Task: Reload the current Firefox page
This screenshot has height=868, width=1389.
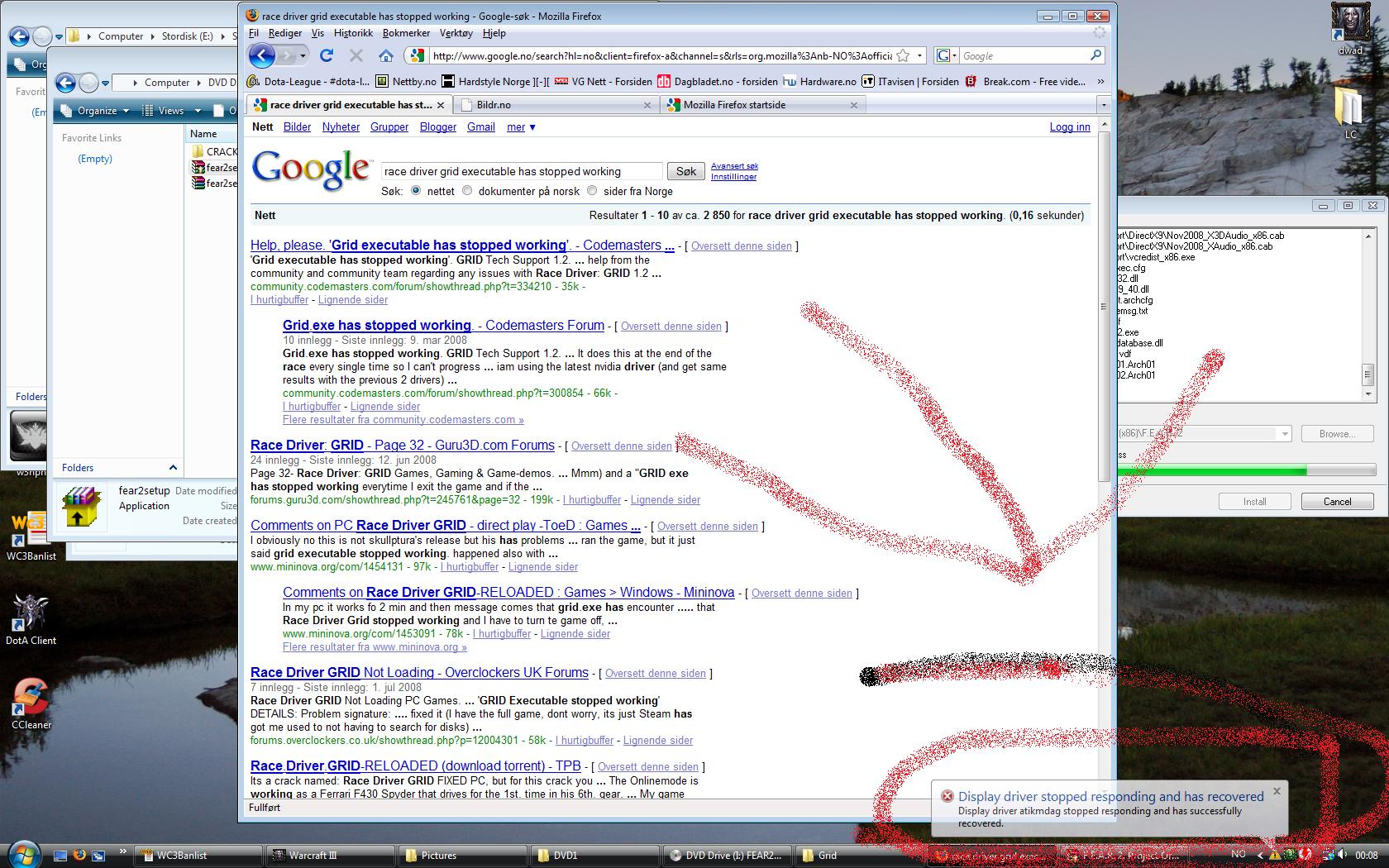Action: tap(327, 55)
